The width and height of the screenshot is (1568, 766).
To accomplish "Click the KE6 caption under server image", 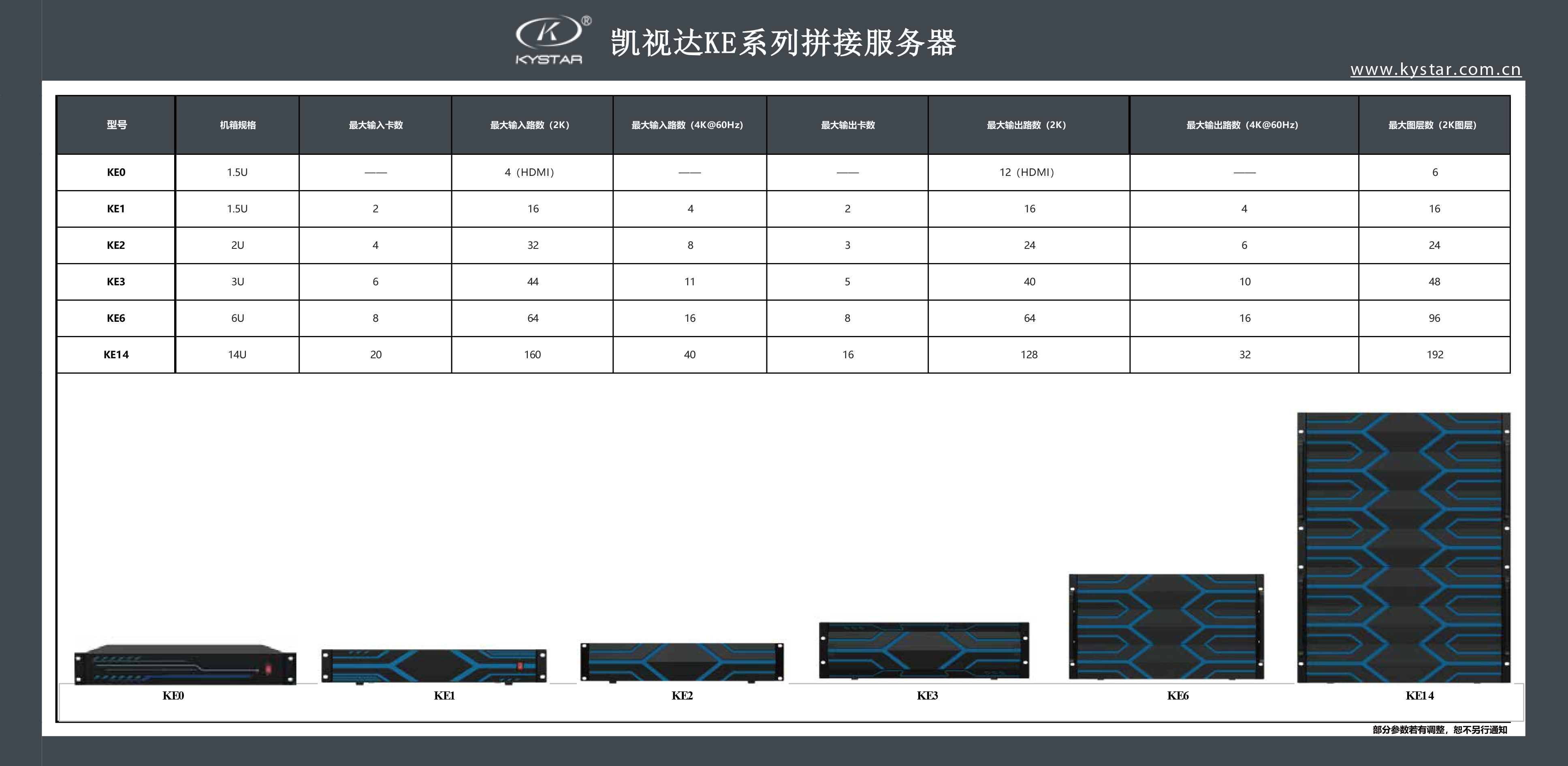I will coord(1178,696).
